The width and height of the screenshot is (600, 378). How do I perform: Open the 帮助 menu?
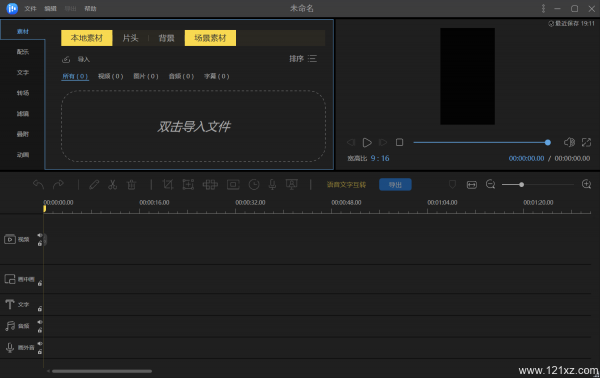click(90, 8)
